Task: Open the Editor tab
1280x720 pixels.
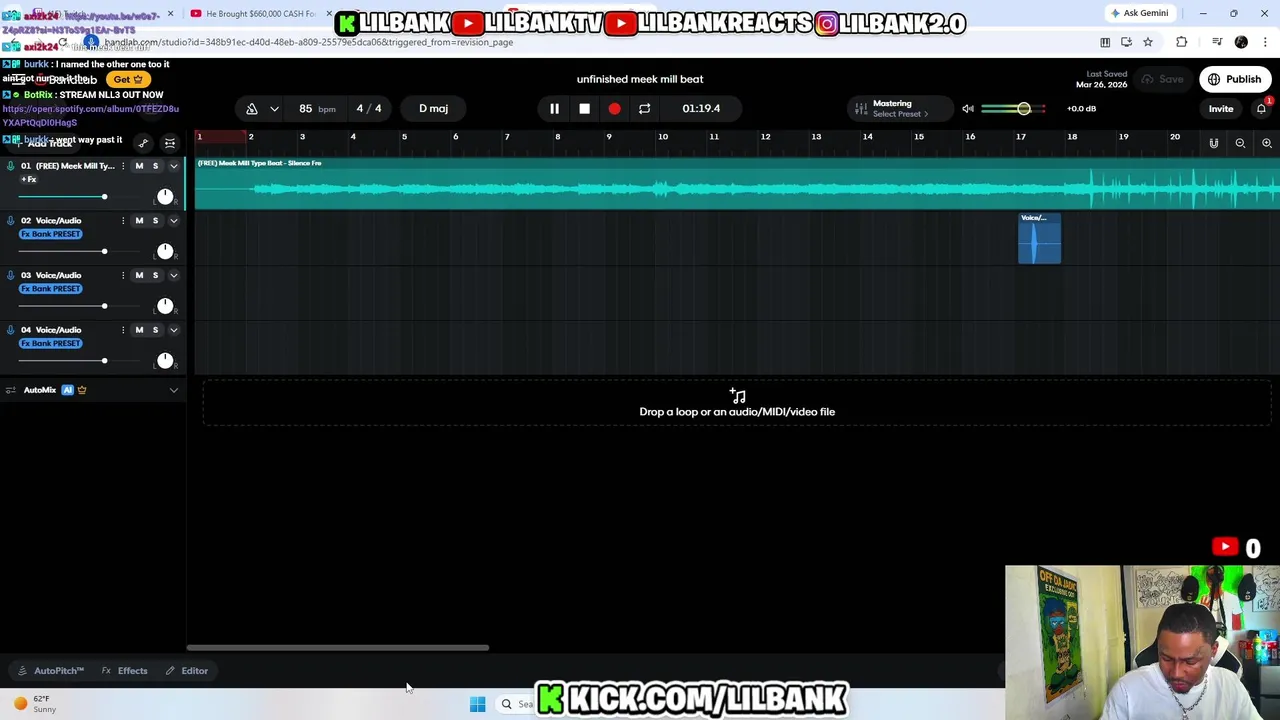Action: (187, 671)
